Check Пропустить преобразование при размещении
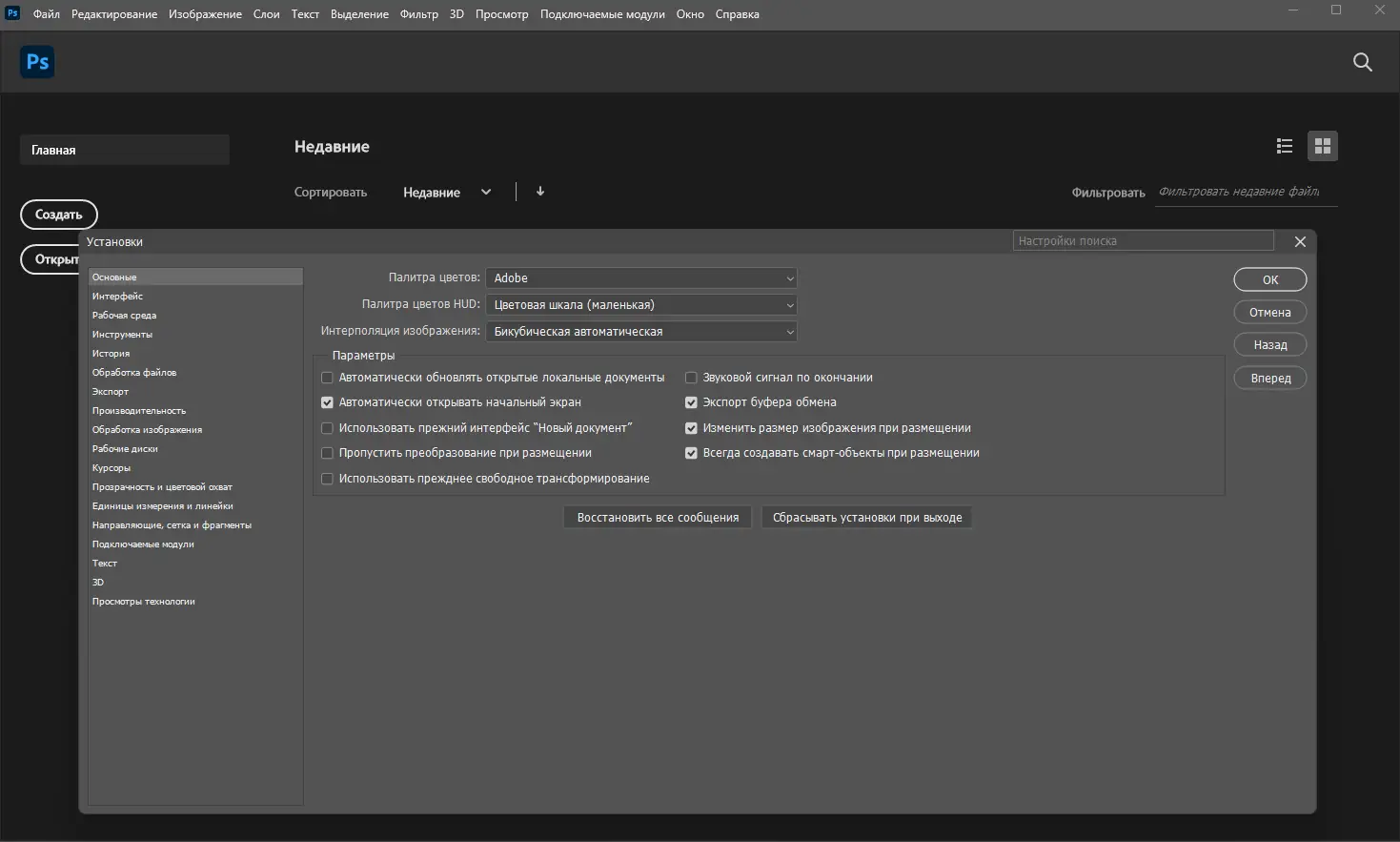 tap(328, 453)
